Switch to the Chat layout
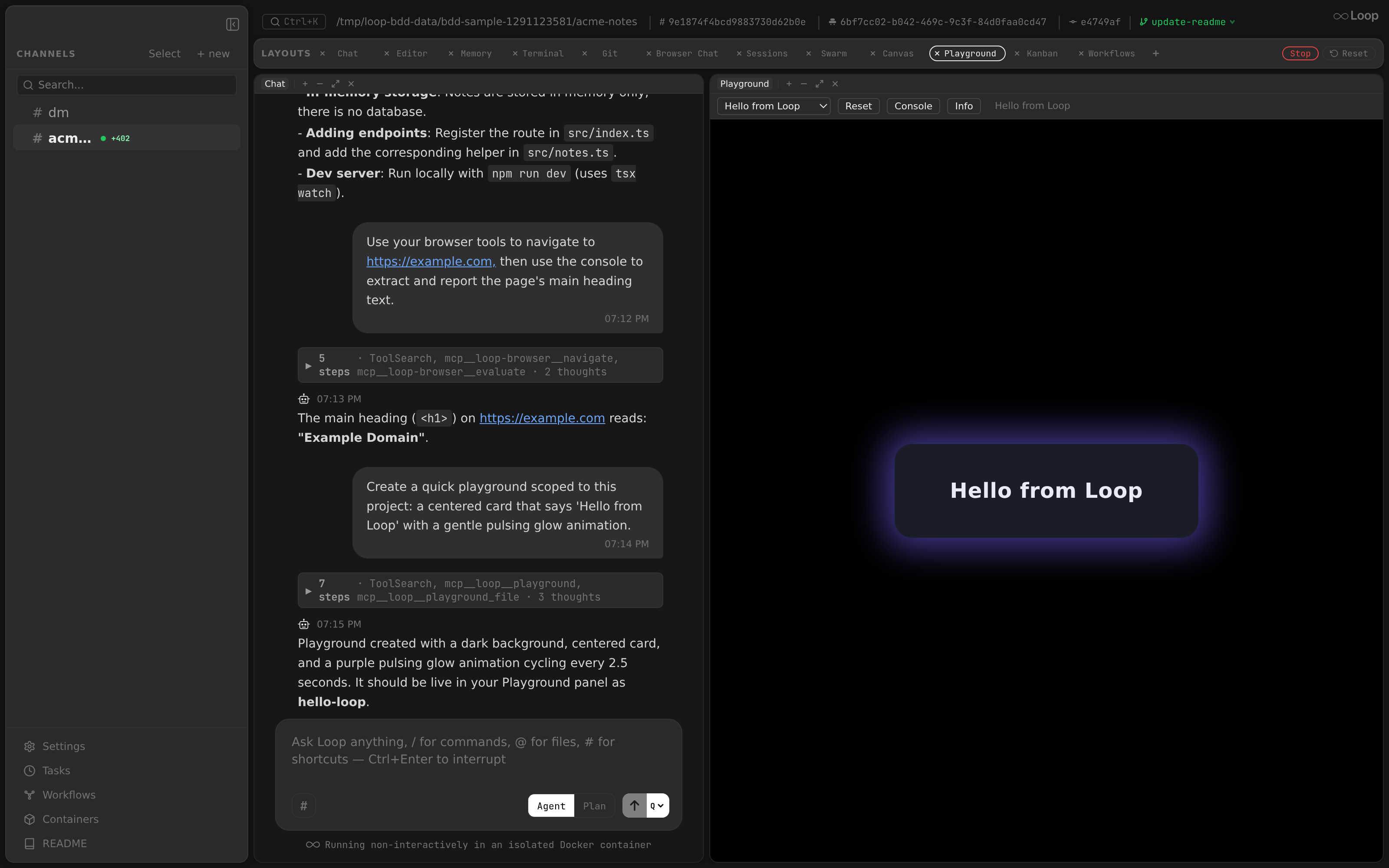 point(347,53)
